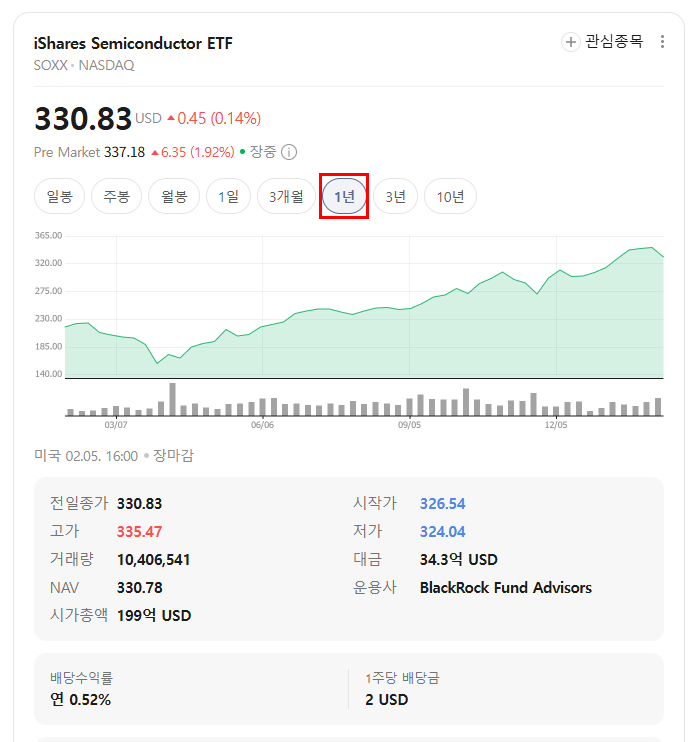Click the 관심종목 watchlist label
Image resolution: width=691 pixels, height=742 pixels.
click(x=614, y=42)
